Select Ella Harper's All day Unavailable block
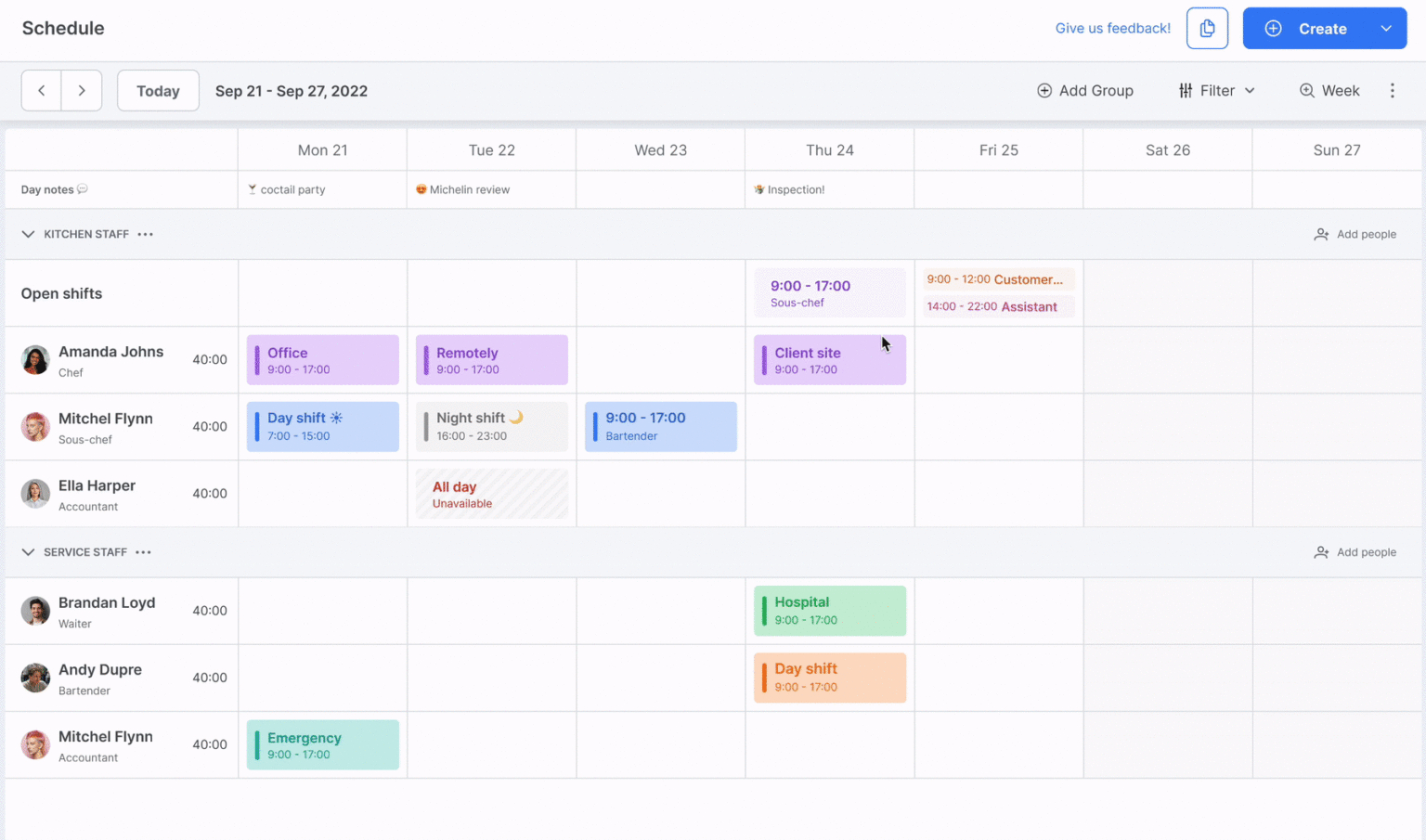 [x=491, y=493]
